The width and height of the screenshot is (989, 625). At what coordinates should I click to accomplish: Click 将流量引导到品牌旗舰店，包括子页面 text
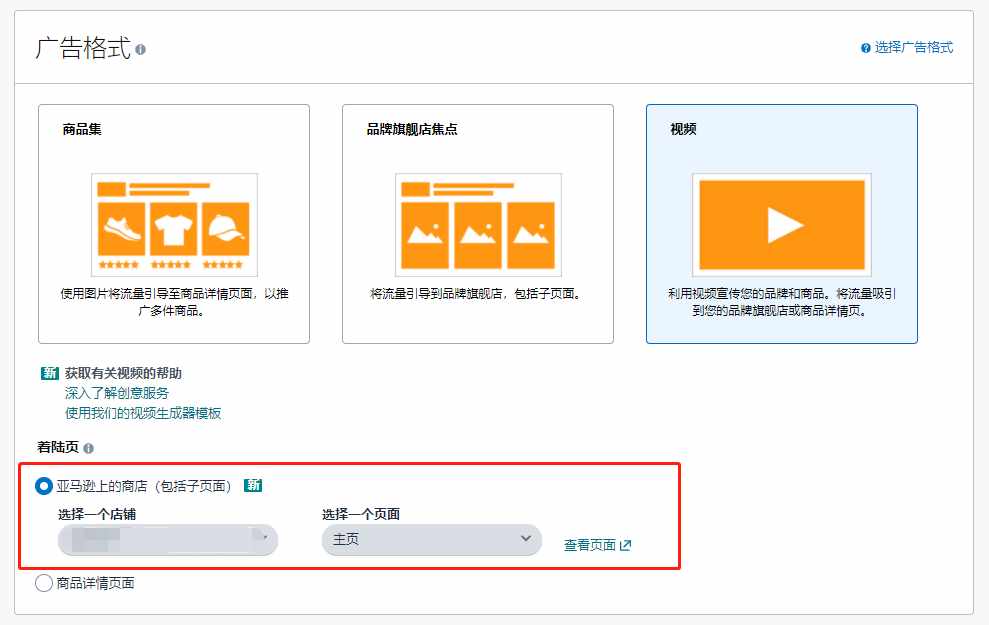[x=477, y=294]
